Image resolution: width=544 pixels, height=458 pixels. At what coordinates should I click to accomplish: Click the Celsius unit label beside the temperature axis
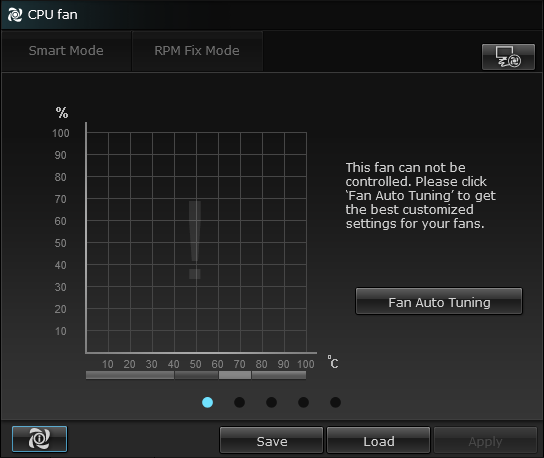(333, 362)
